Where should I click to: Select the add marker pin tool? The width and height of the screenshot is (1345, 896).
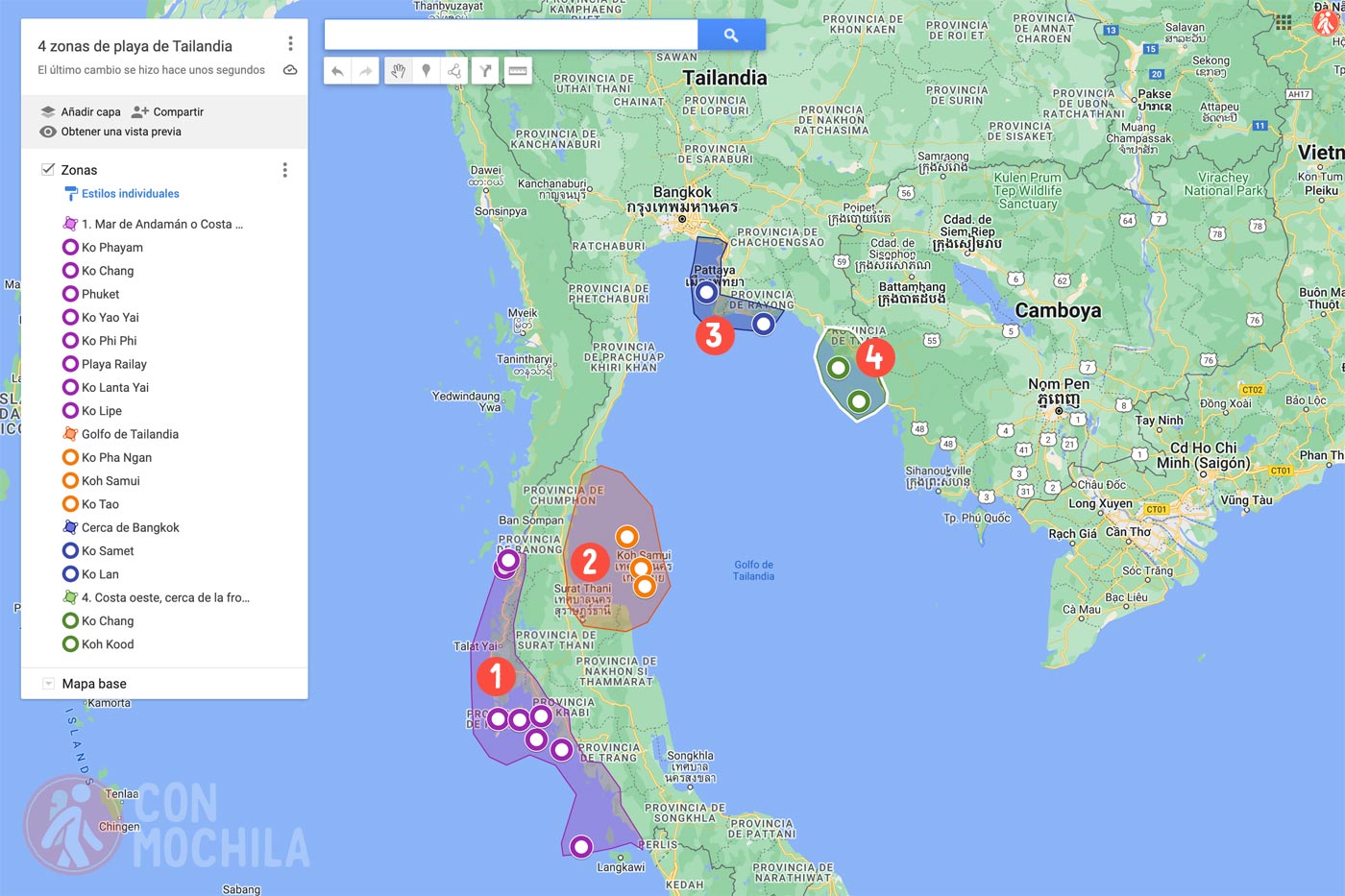click(x=426, y=71)
